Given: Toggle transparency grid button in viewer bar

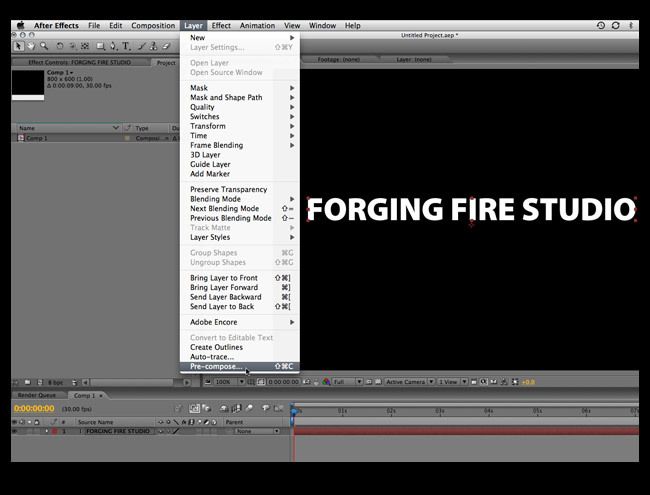Looking at the screenshot, I should click(x=378, y=382).
